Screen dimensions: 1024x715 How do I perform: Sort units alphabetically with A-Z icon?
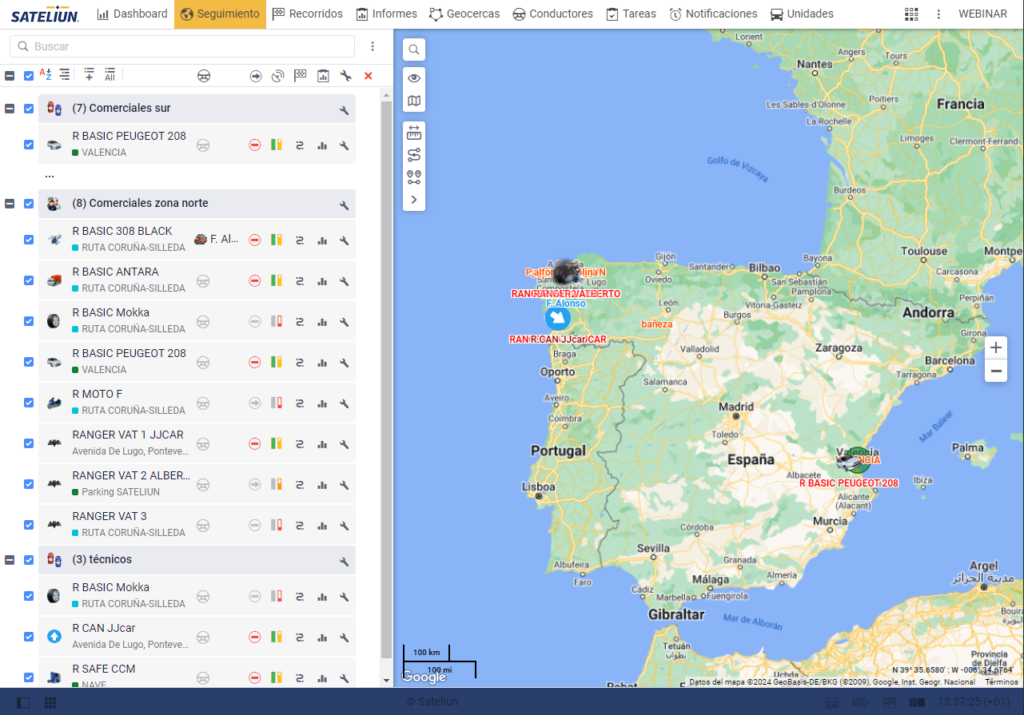coord(46,75)
